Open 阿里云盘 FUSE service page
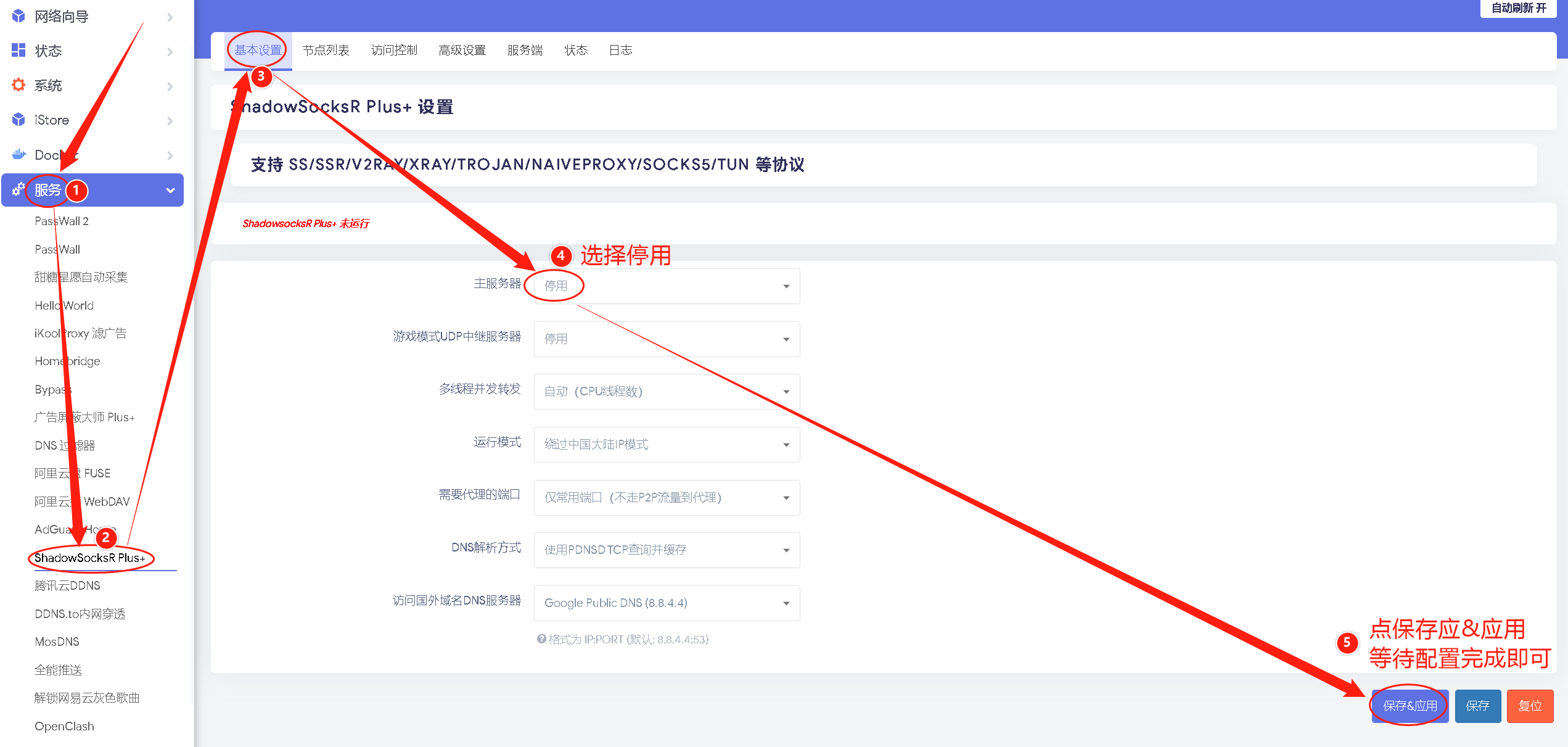Viewport: 1568px width, 747px height. (72, 474)
